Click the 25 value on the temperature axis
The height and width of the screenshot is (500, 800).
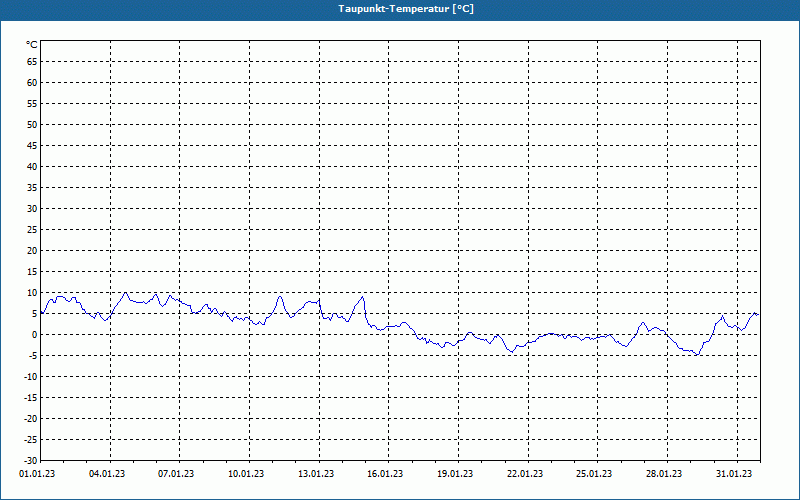pos(32,230)
